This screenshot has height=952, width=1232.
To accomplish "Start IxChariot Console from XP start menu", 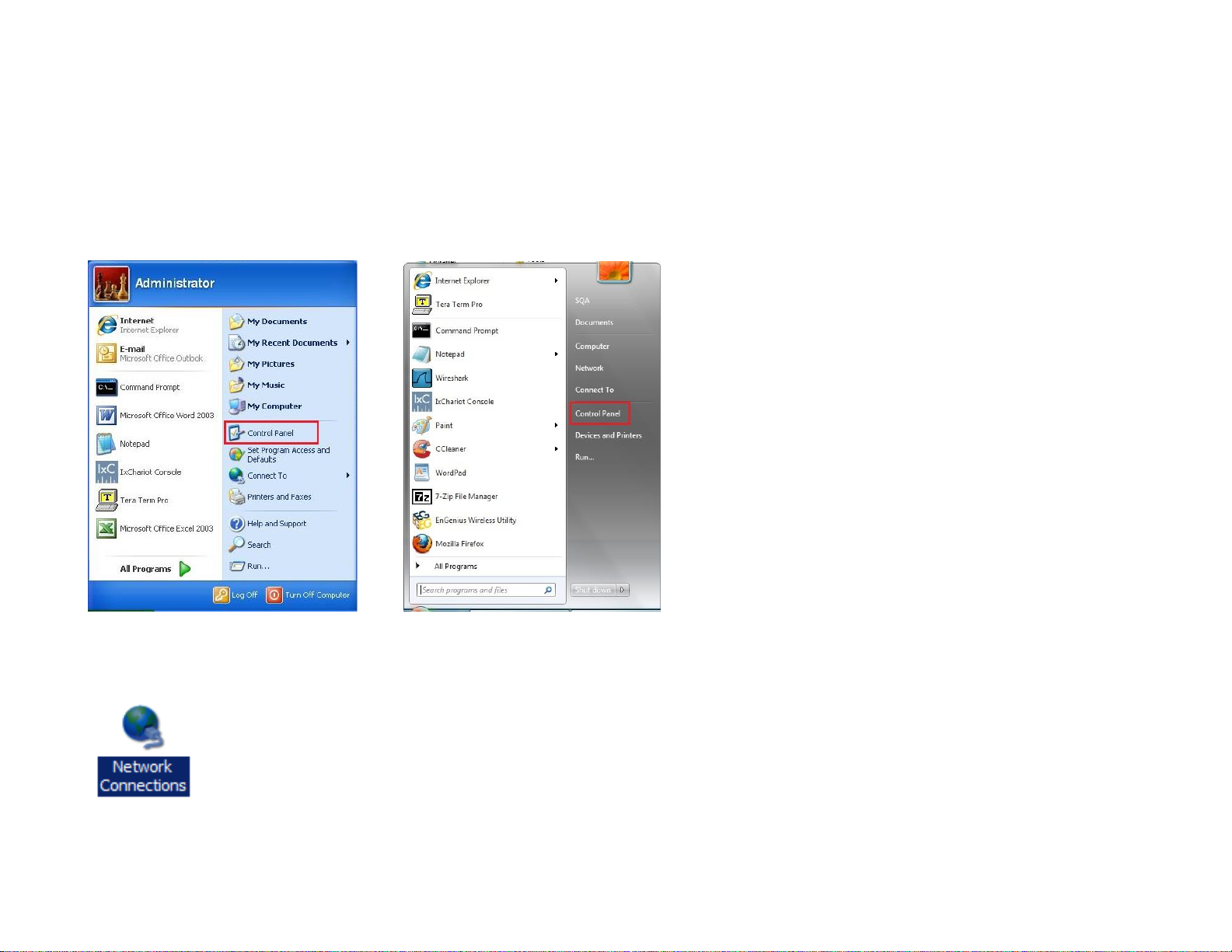I will pyautogui.click(x=139, y=472).
